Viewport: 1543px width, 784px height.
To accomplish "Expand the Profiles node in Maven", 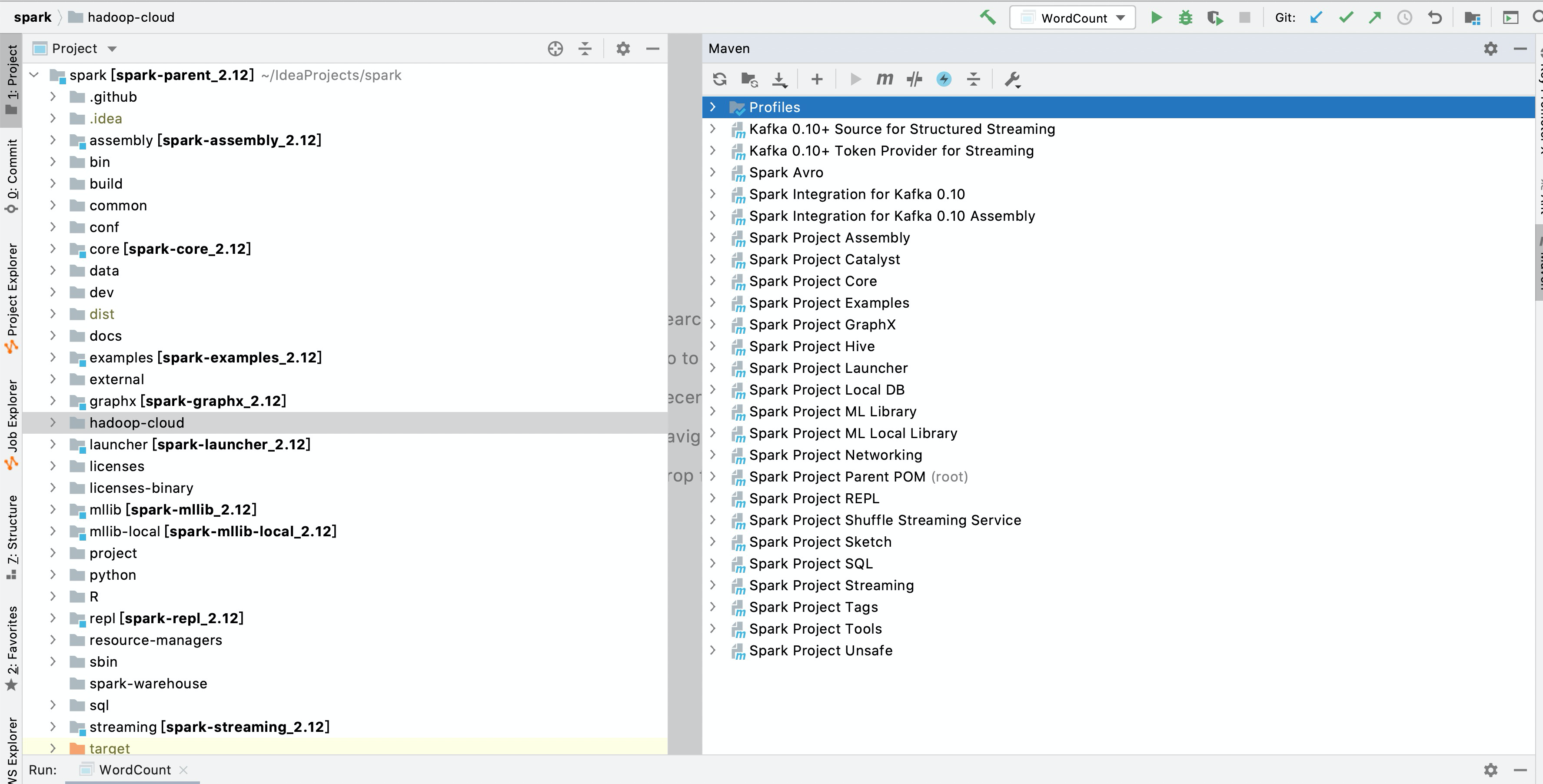I will (713, 107).
